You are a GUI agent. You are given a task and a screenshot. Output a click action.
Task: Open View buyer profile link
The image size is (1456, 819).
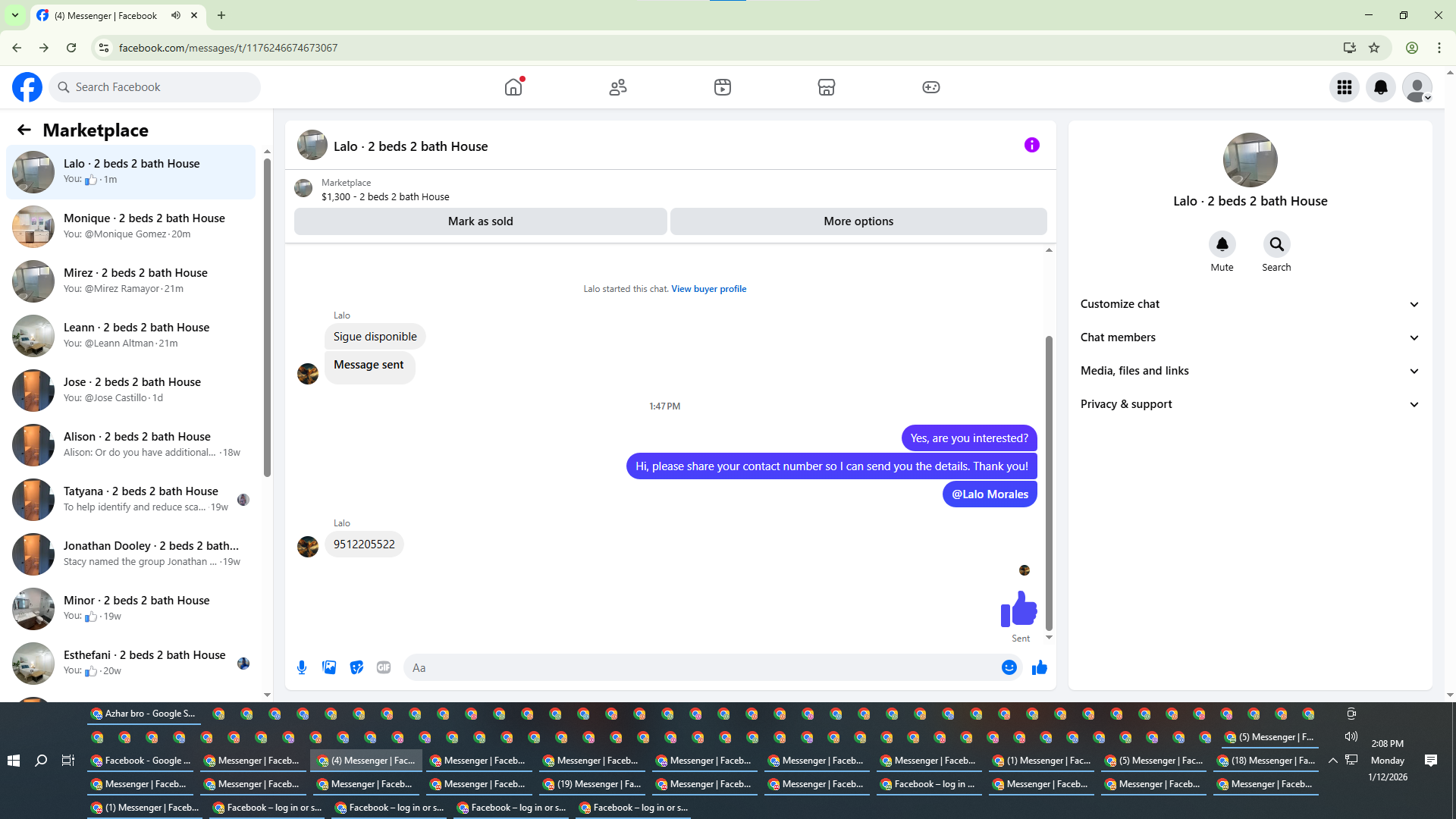coord(708,289)
